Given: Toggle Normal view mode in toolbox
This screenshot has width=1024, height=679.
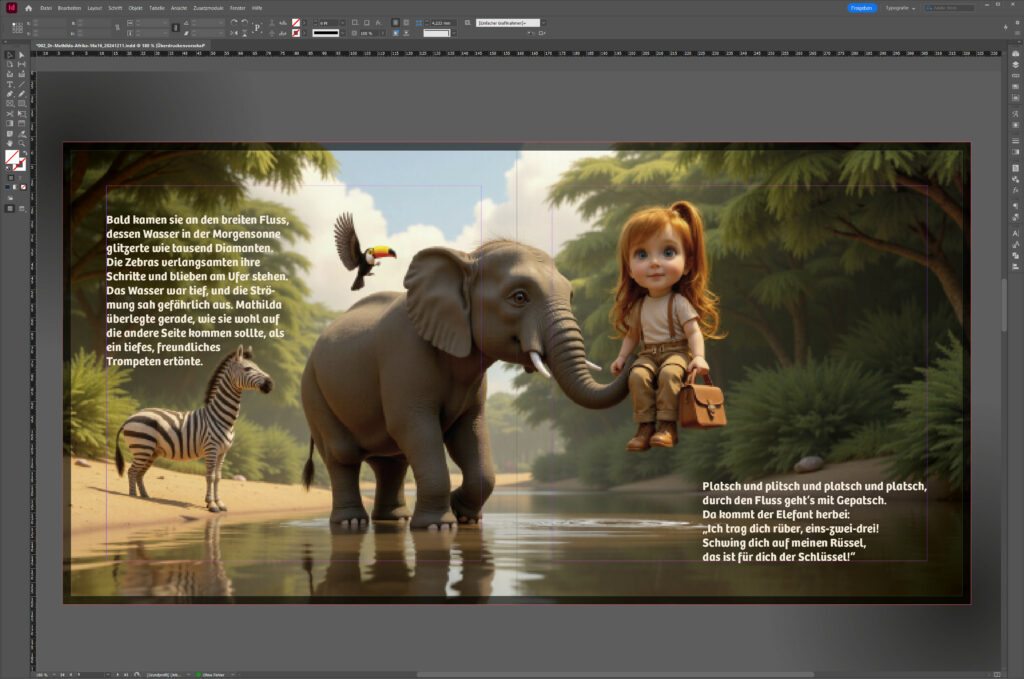Looking at the screenshot, I should coord(10,208).
